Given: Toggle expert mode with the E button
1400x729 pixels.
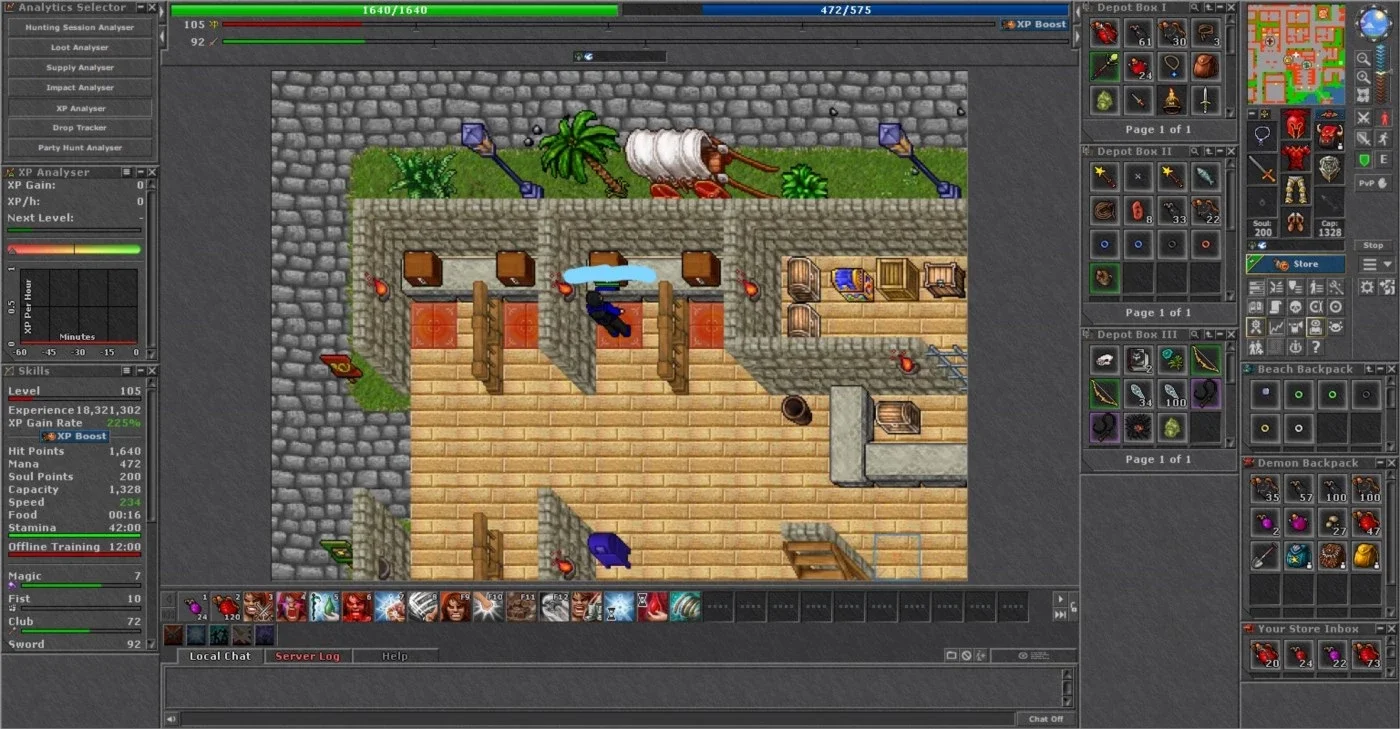Looking at the screenshot, I should click(x=1385, y=160).
